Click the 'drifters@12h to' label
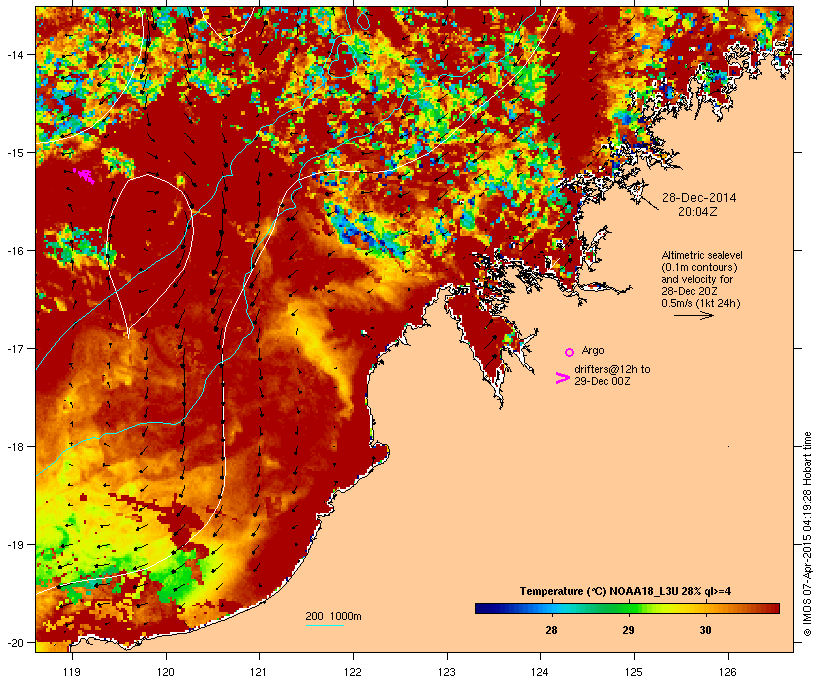Screen dimensions: 820x680 coord(612,369)
